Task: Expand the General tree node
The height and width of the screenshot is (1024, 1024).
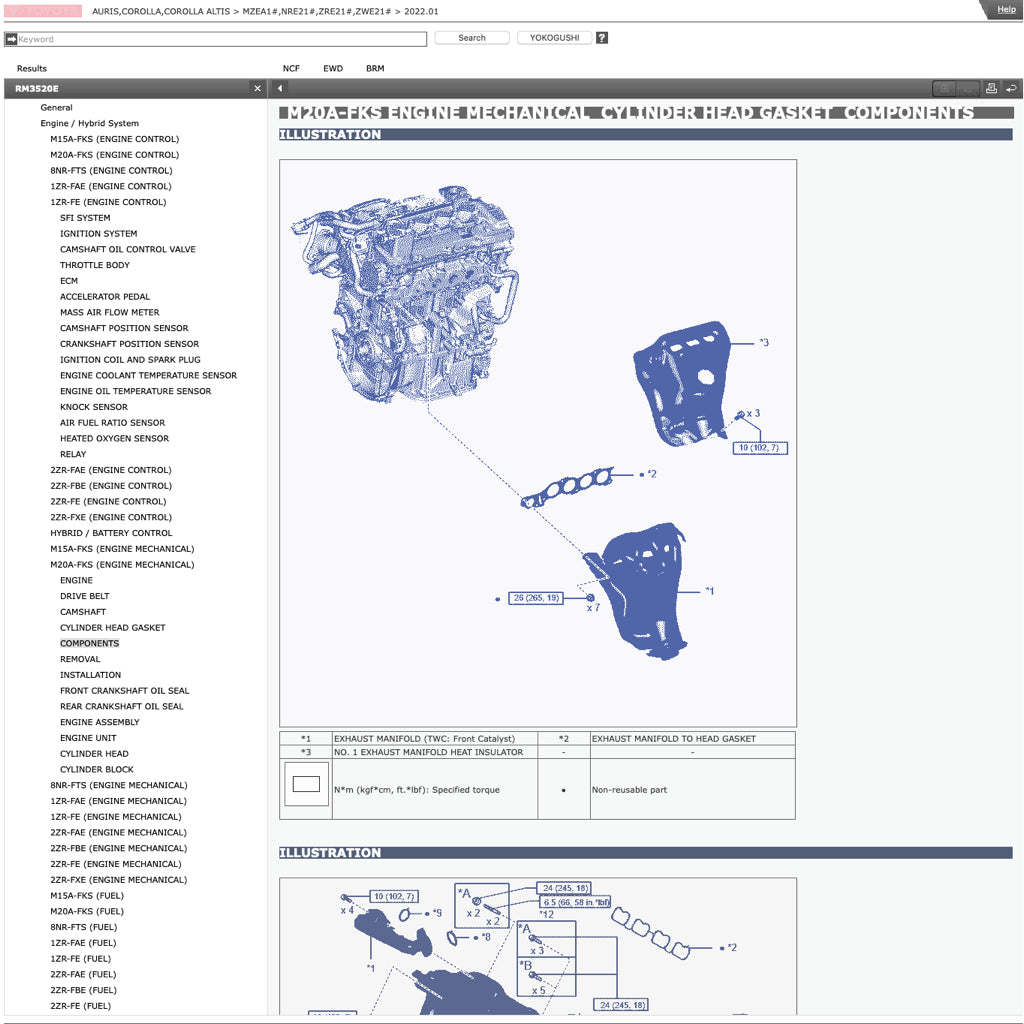Action: click(56, 108)
